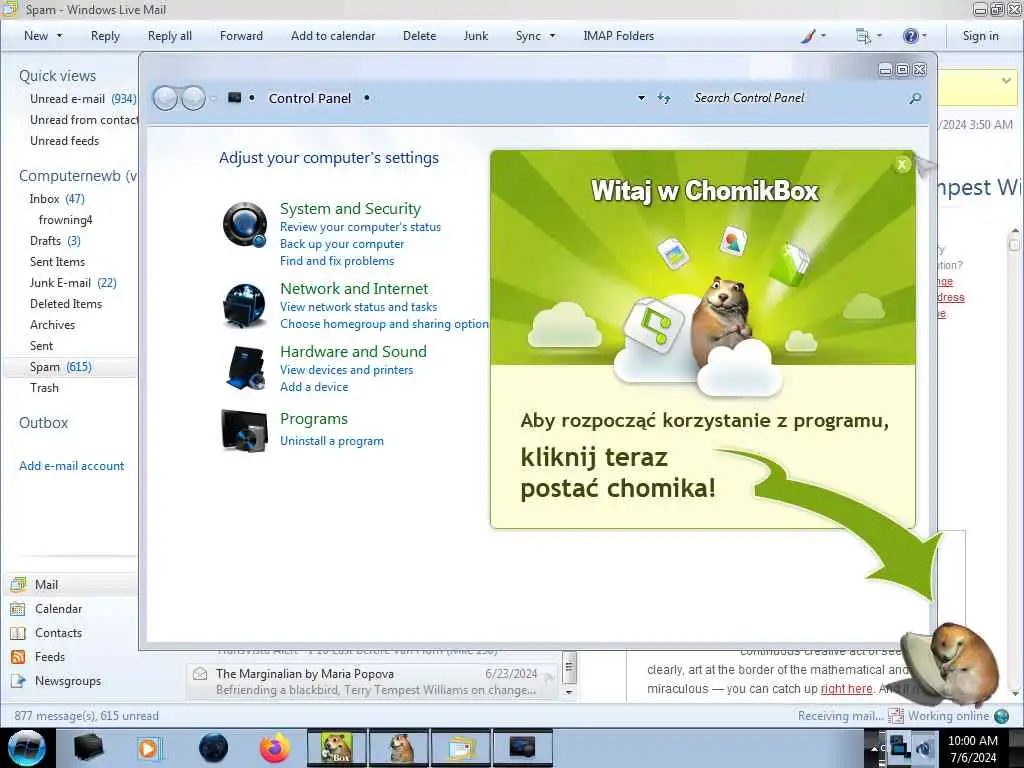Screen dimensions: 1024x768
Task: Open the Feeds view icon
Action: 18,657
